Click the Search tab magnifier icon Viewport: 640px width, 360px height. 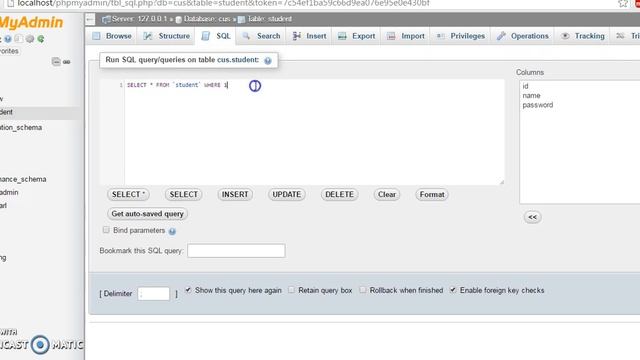tap(246, 36)
